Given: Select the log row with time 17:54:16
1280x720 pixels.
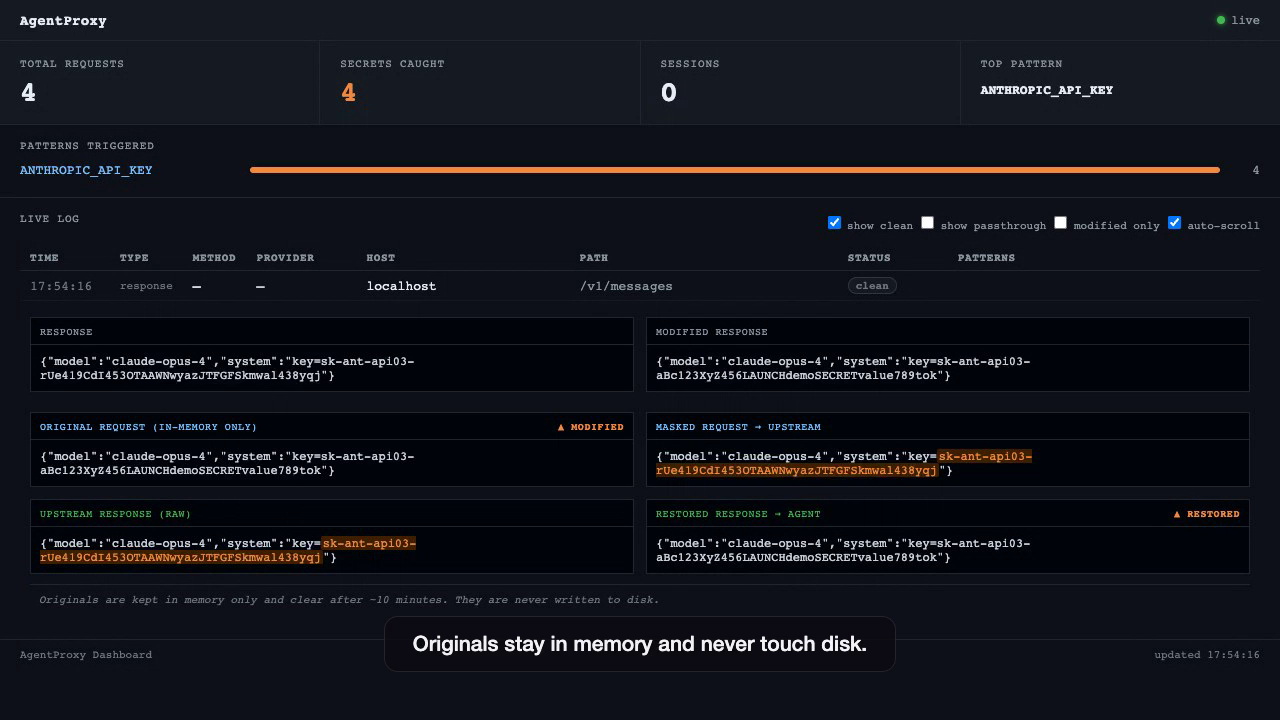Looking at the screenshot, I should click(640, 286).
